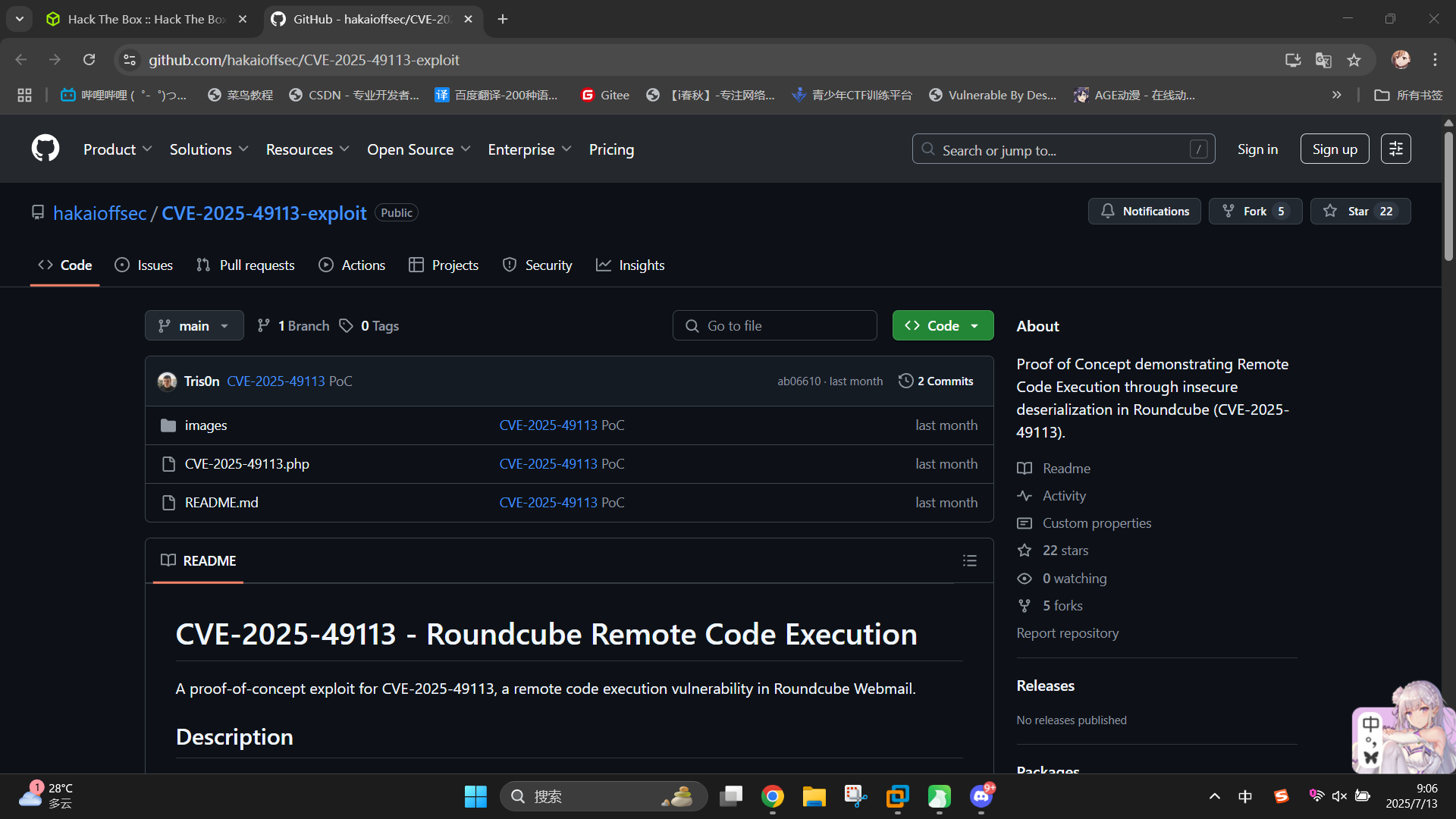Switch to the Issues tab
This screenshot has width=1456, height=819.
(144, 265)
